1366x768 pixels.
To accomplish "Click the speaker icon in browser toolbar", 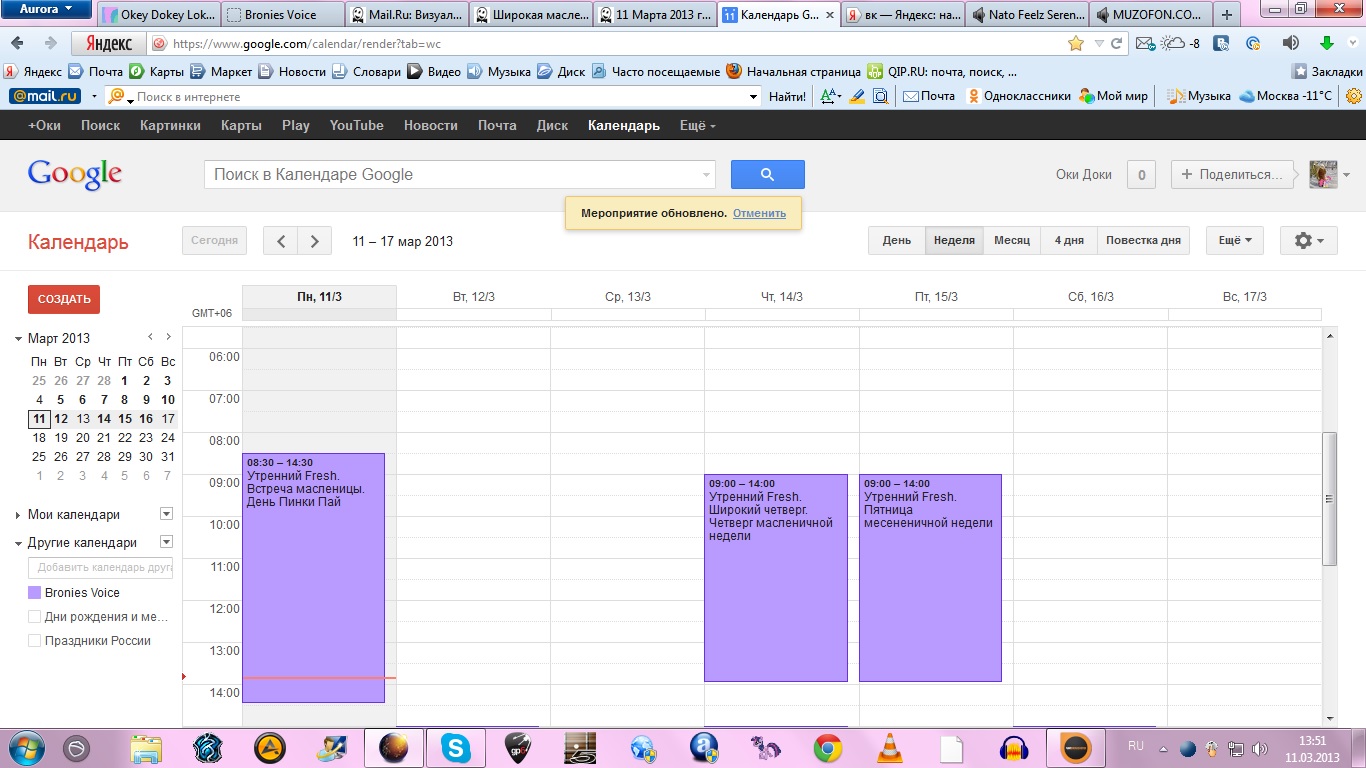I will point(1290,43).
